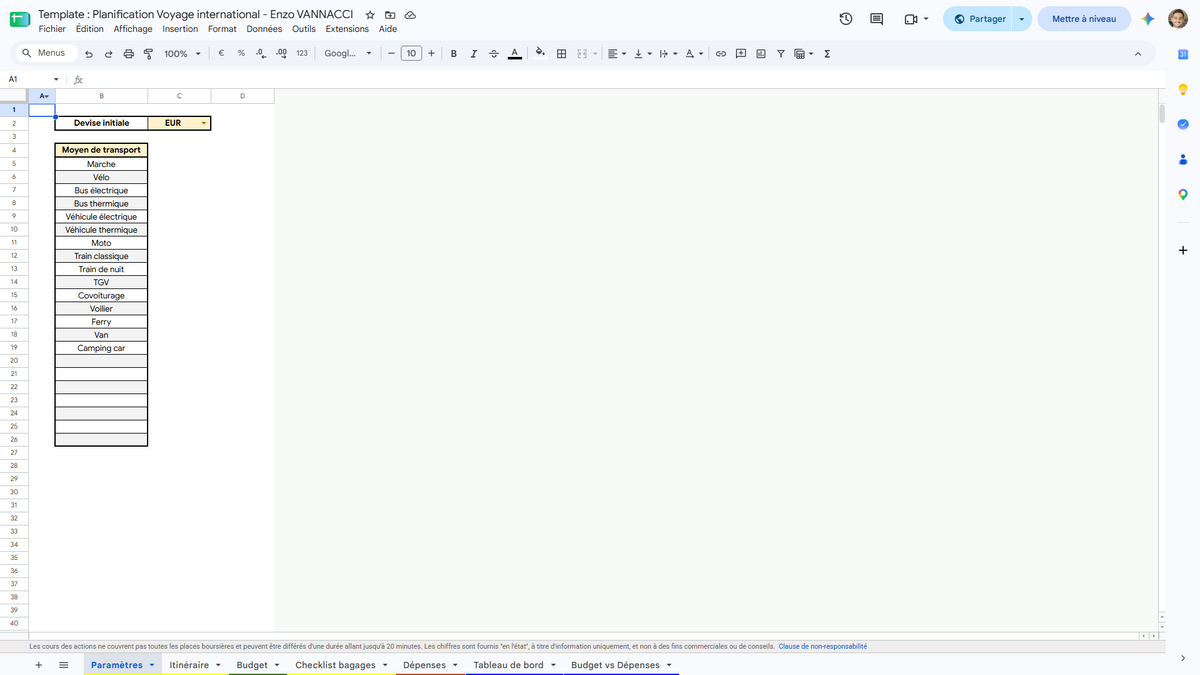Format cells as euro currency
Image resolution: width=1200 pixels, height=675 pixels.
click(220, 54)
